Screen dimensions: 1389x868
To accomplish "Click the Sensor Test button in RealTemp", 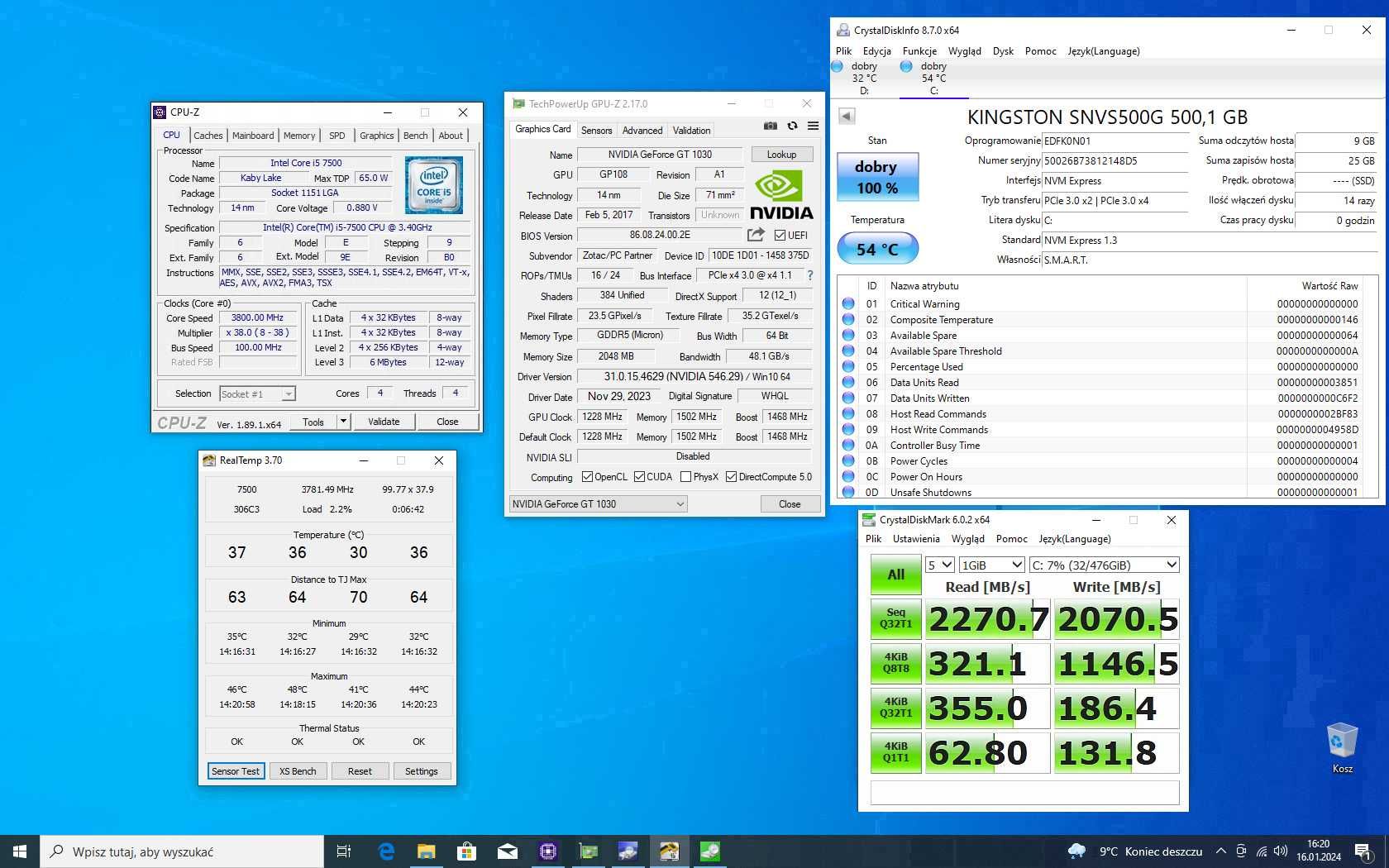I will (x=236, y=771).
